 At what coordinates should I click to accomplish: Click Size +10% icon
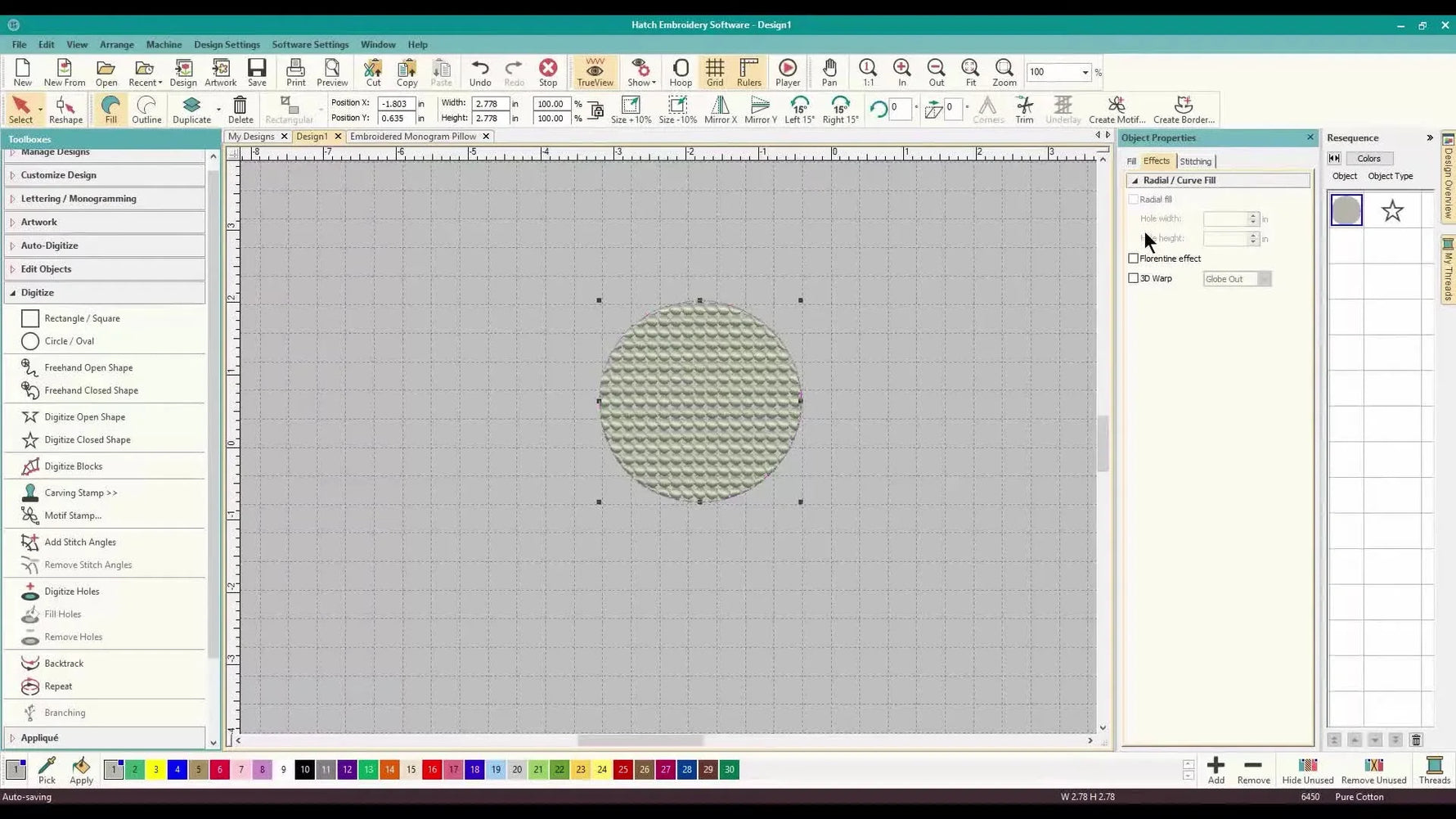coord(631,110)
